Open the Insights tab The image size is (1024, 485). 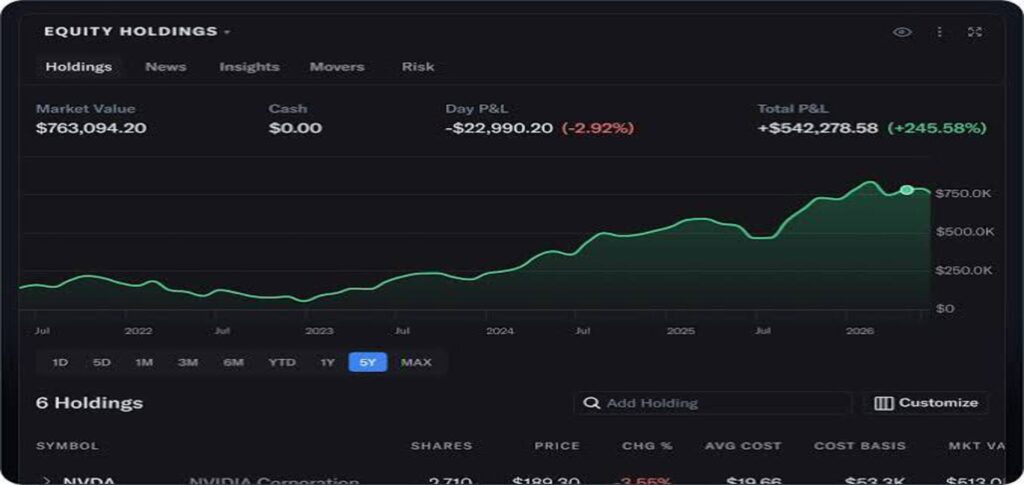click(x=249, y=67)
